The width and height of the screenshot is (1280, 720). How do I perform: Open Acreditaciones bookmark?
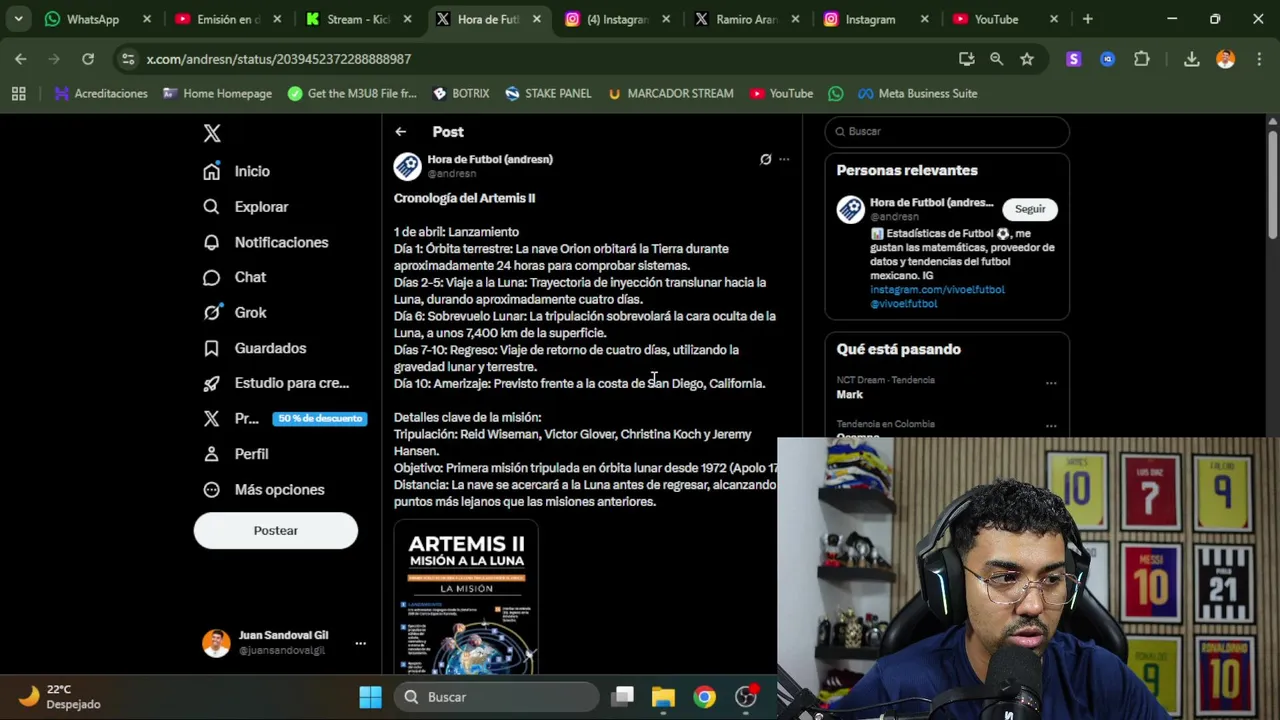101,93
